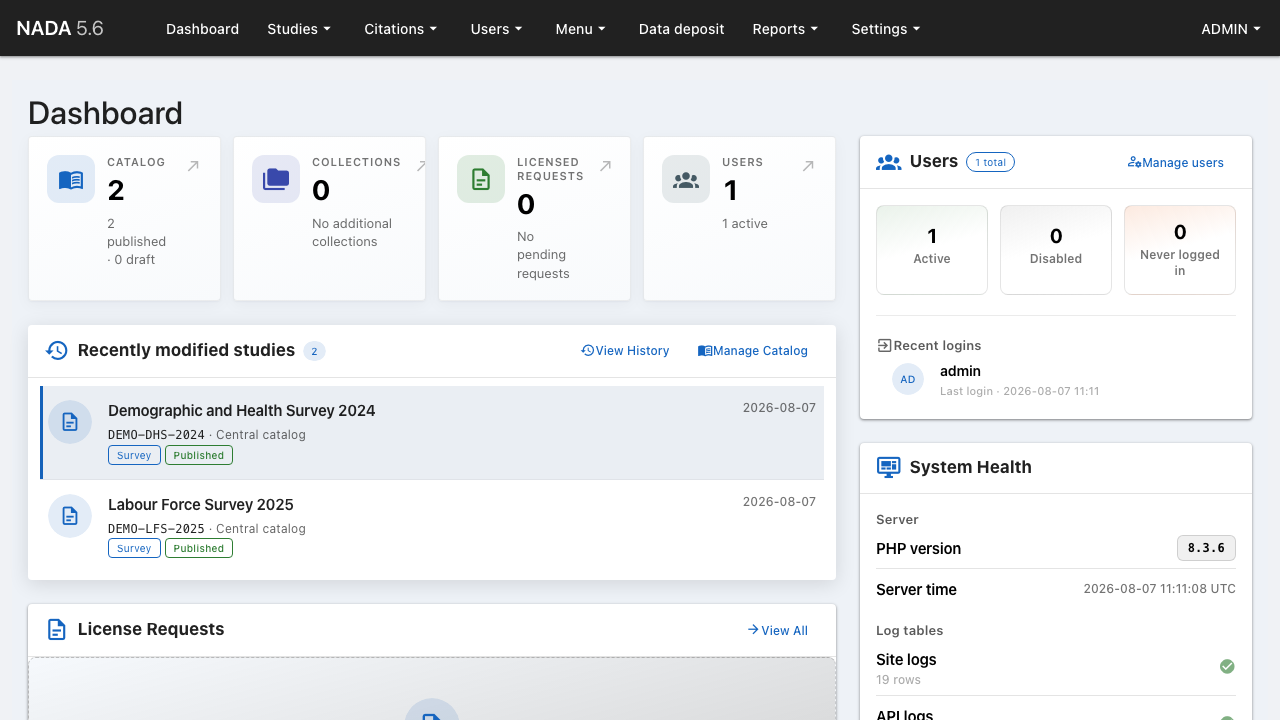Open Collections card arrow link icon
Image resolution: width=1280 pixels, height=720 pixels.
coord(421,166)
